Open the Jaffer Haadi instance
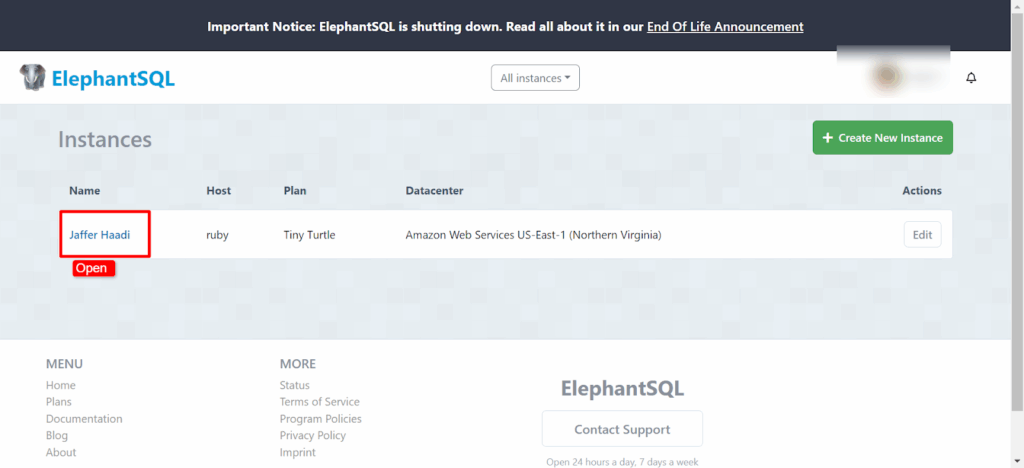The width and height of the screenshot is (1024, 468). (x=99, y=235)
